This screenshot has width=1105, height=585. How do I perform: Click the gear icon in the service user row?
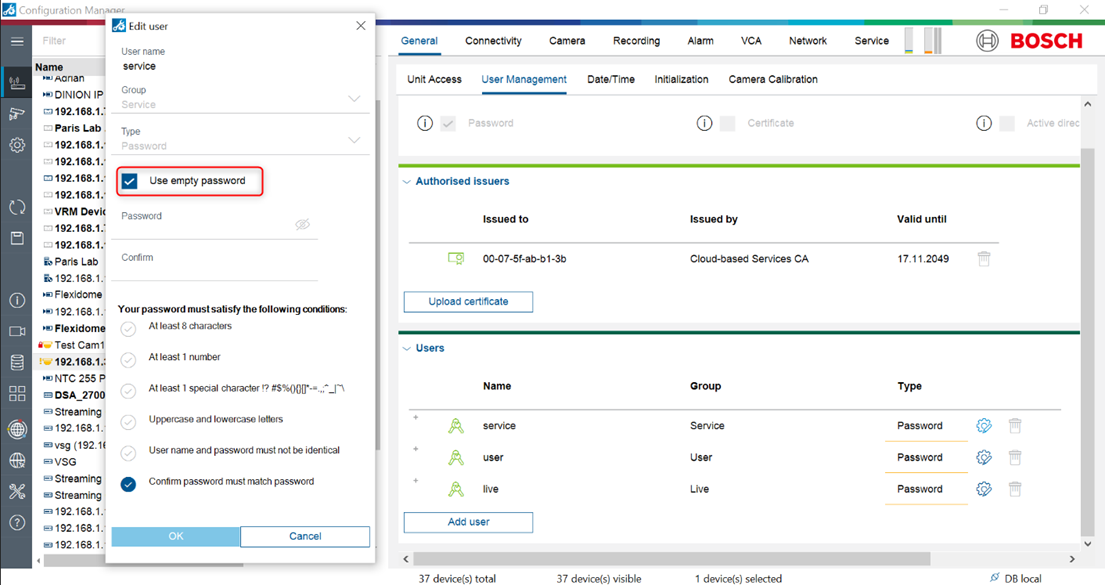pos(983,426)
